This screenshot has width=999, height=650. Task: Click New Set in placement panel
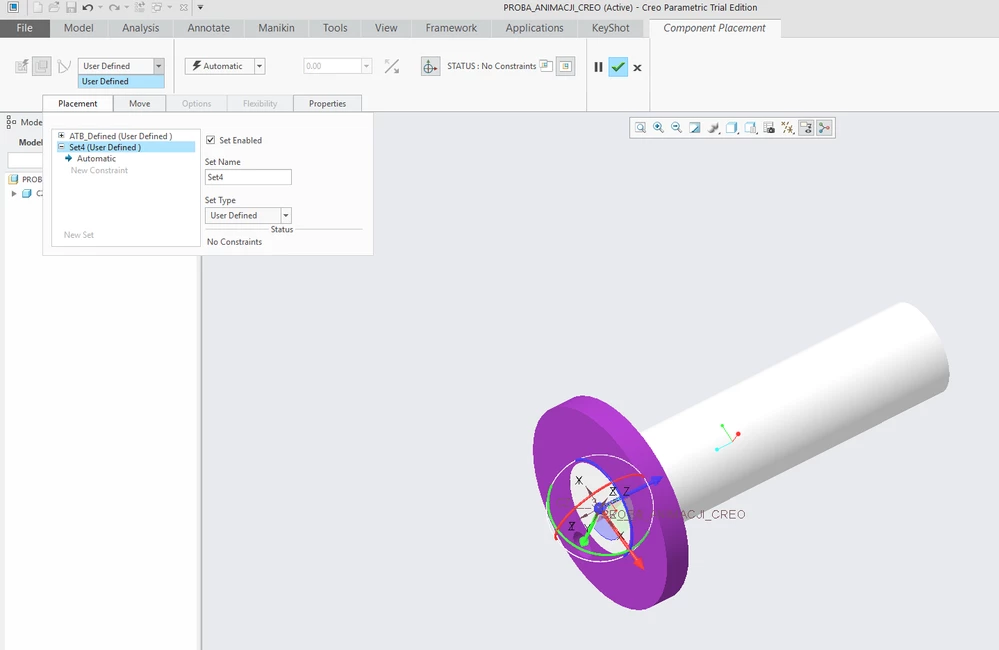[79, 235]
